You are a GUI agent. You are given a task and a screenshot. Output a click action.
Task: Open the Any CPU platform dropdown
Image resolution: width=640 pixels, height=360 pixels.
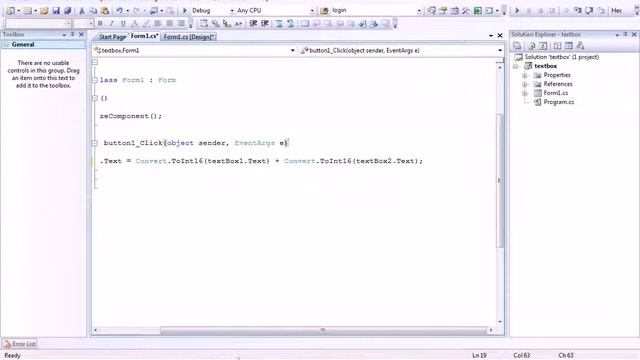(x=312, y=11)
